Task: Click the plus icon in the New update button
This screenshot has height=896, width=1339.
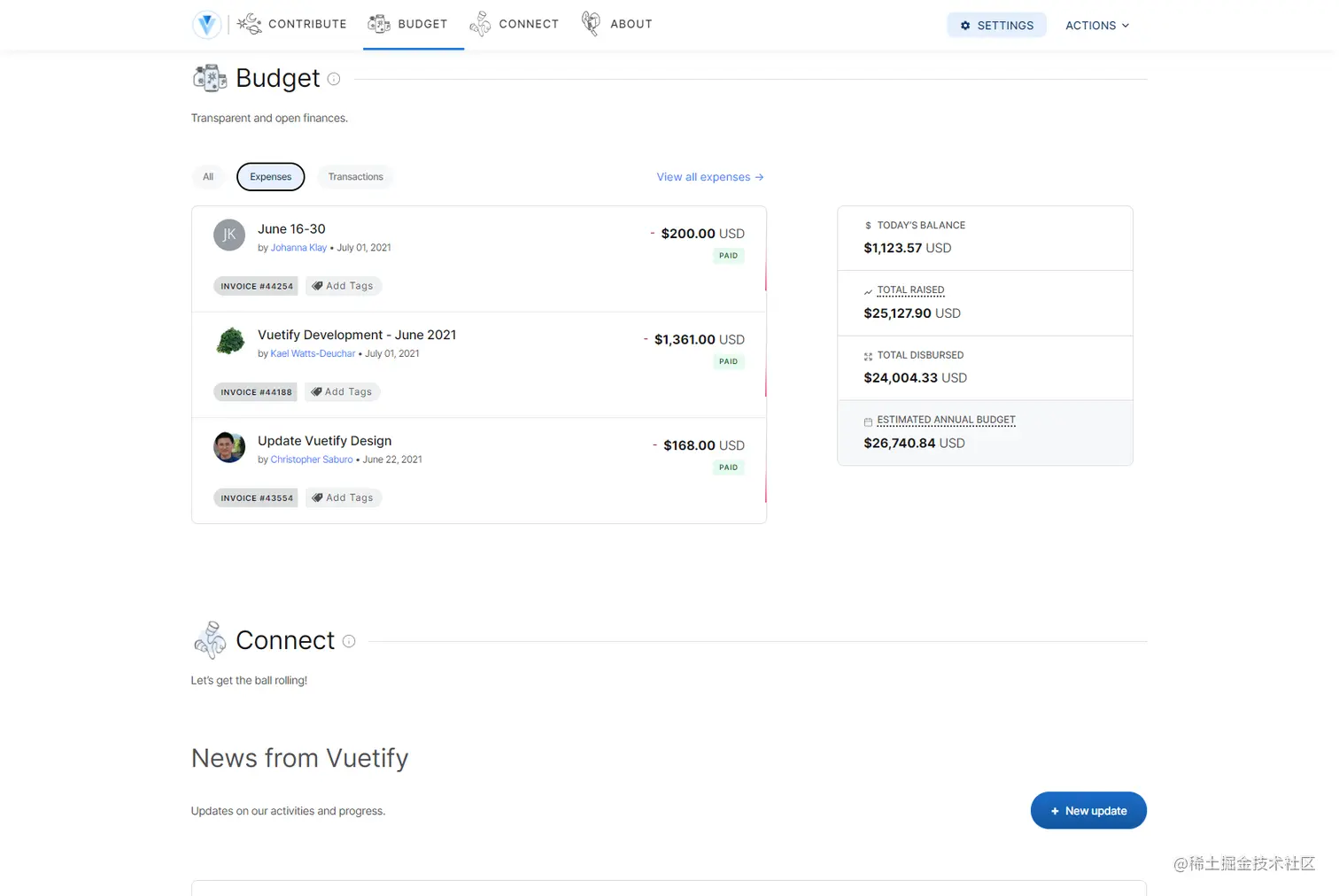Action: click(x=1055, y=811)
